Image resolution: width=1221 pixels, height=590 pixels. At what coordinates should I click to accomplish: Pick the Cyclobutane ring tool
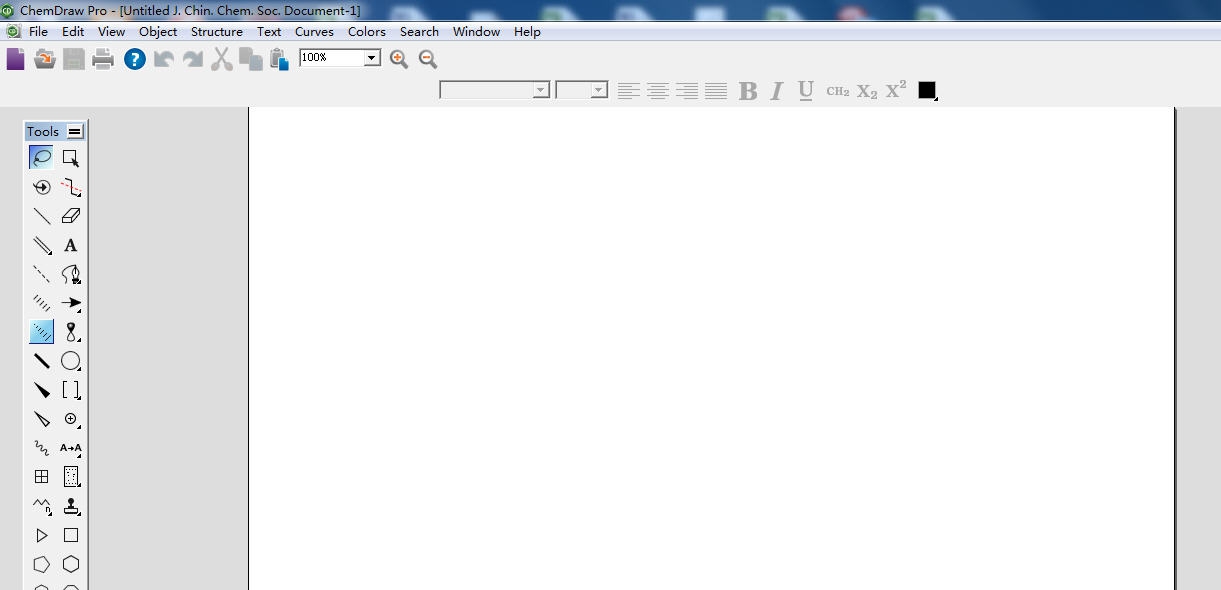click(71, 535)
